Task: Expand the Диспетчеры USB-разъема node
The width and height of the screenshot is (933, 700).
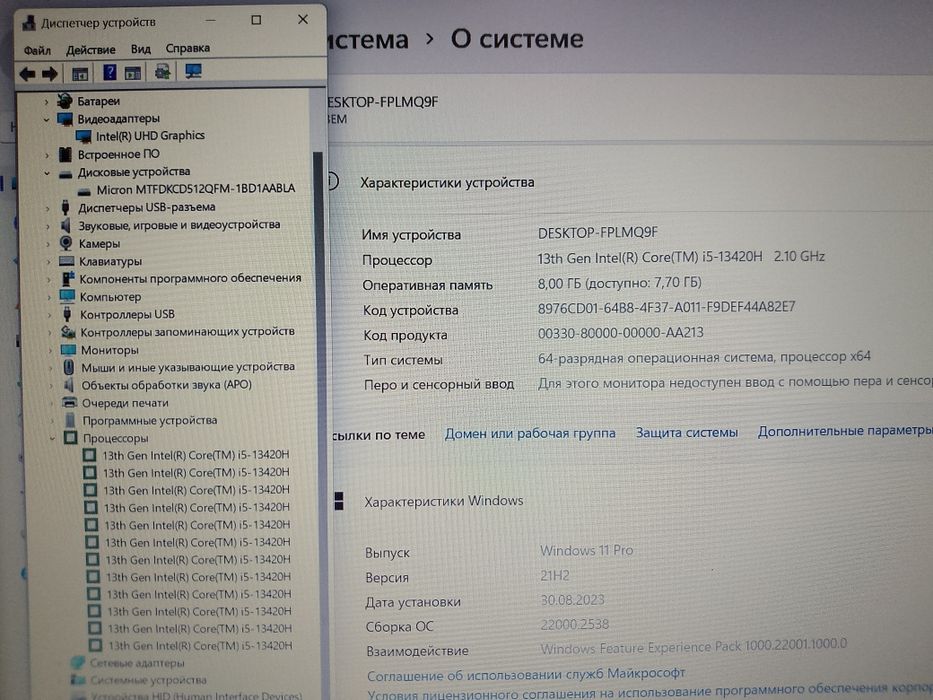Action: coord(48,208)
